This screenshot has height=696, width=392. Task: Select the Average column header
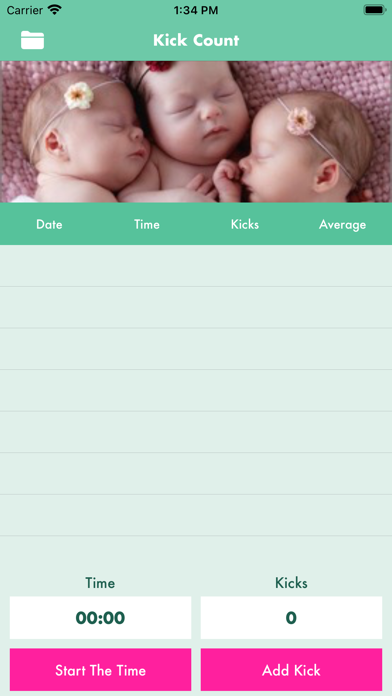tap(342, 225)
